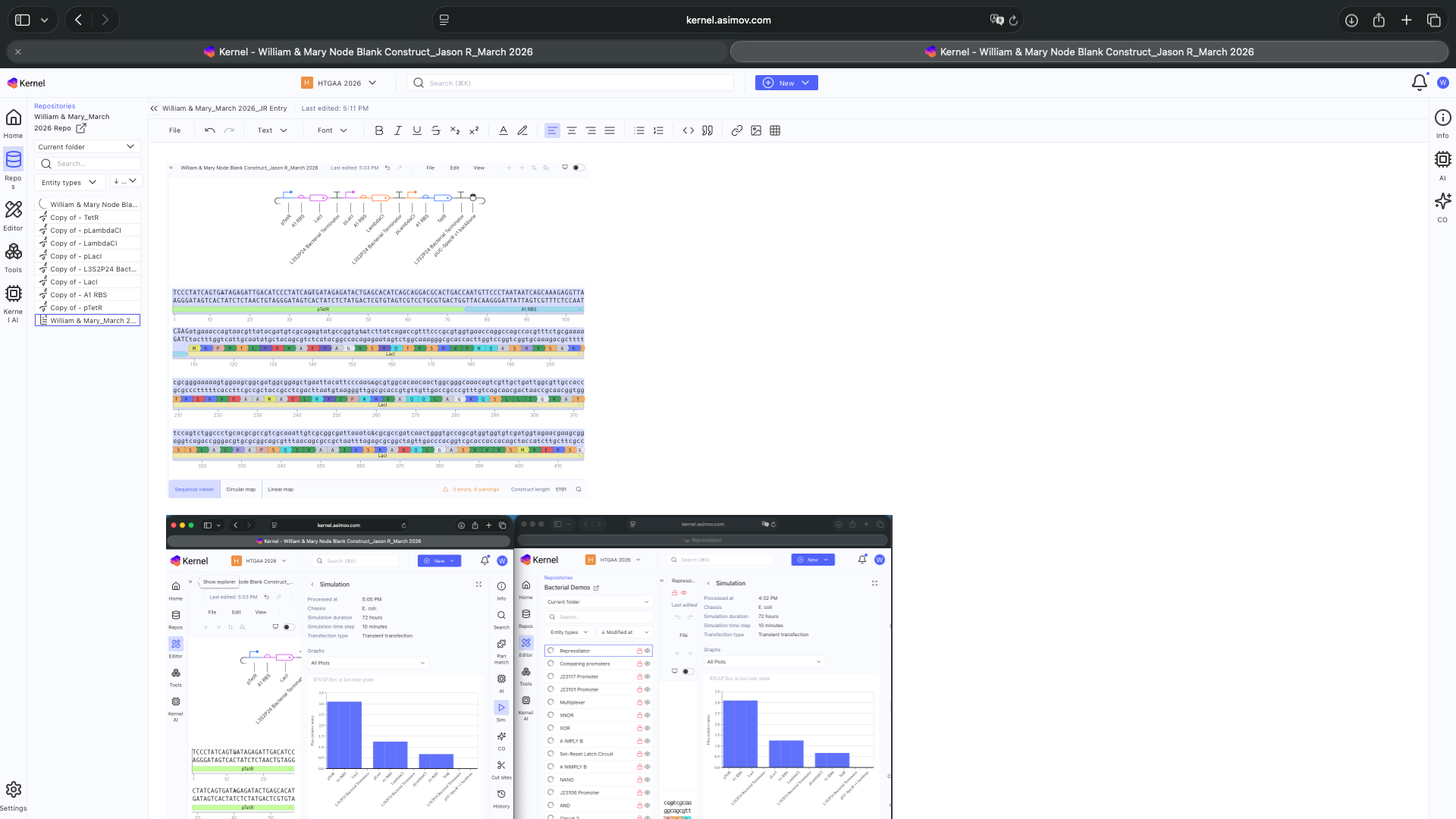The image size is (1456, 819).
Task: Open the Font dropdown
Action: click(332, 130)
